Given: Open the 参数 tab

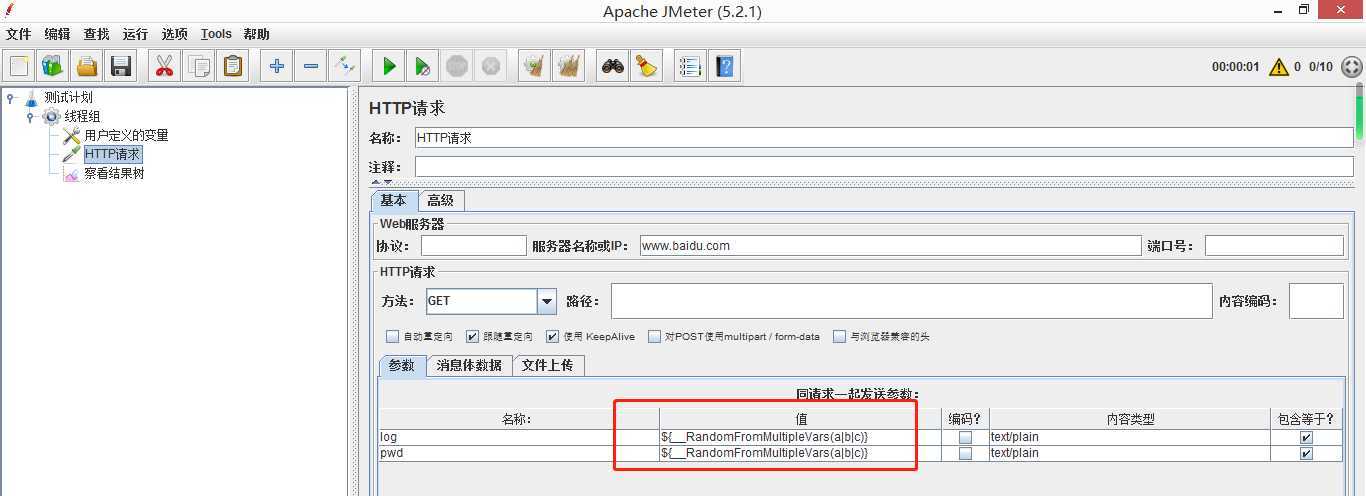Looking at the screenshot, I should point(402,365).
